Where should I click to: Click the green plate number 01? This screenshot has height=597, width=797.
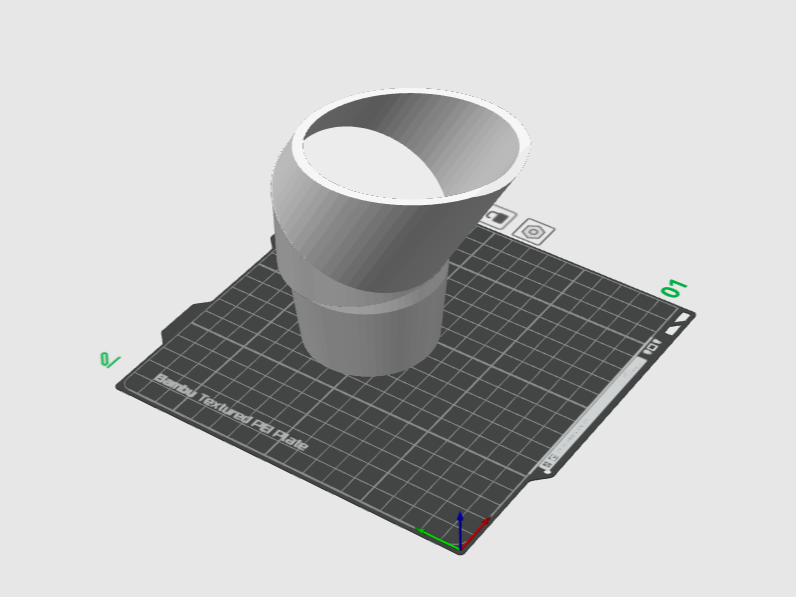click(674, 288)
